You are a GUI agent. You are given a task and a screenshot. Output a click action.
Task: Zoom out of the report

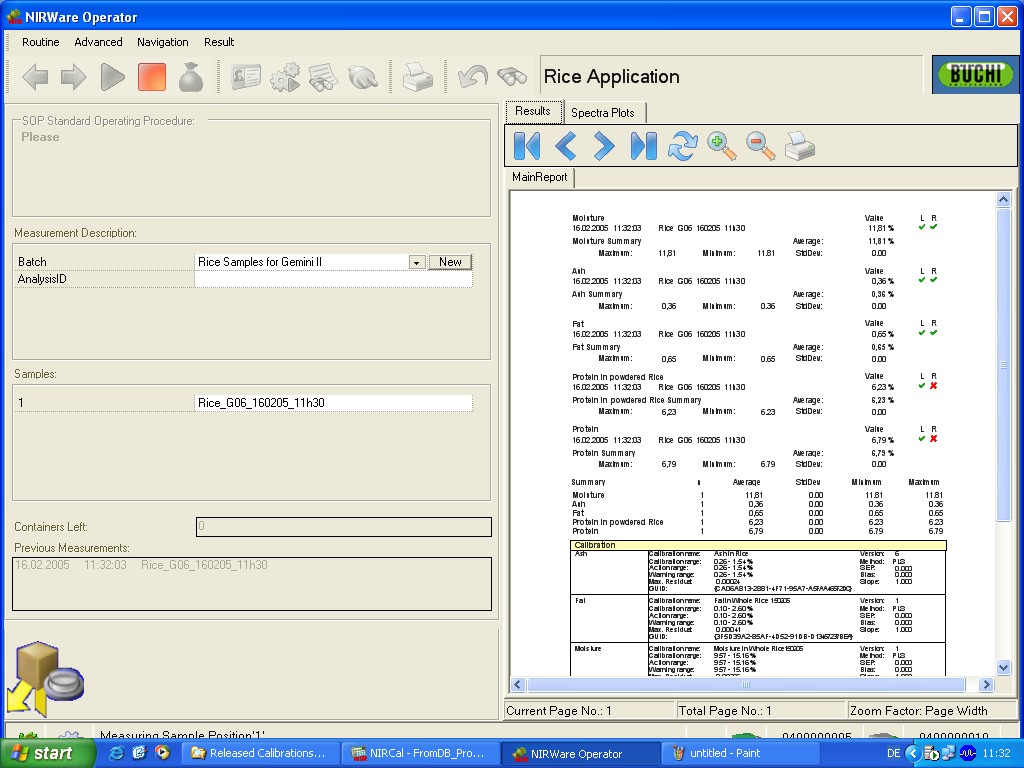(761, 146)
